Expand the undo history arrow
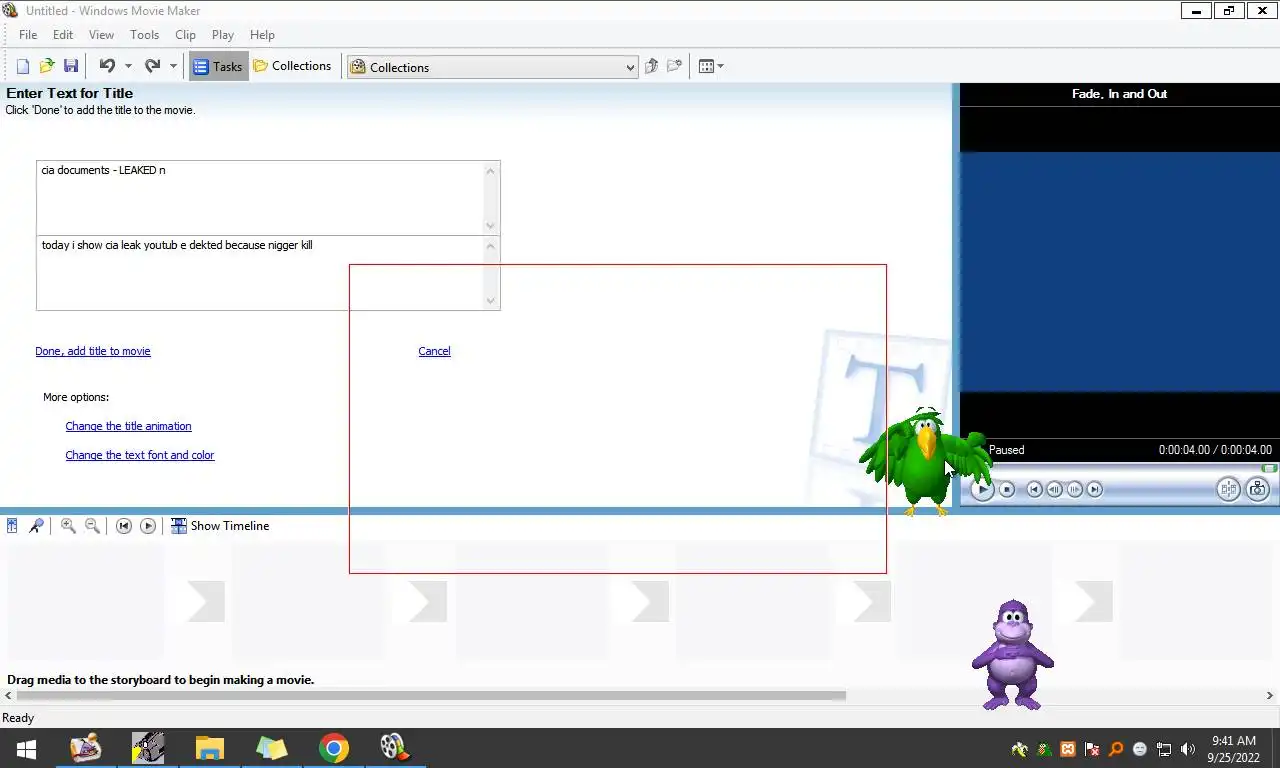The height and width of the screenshot is (768, 1280). click(128, 66)
